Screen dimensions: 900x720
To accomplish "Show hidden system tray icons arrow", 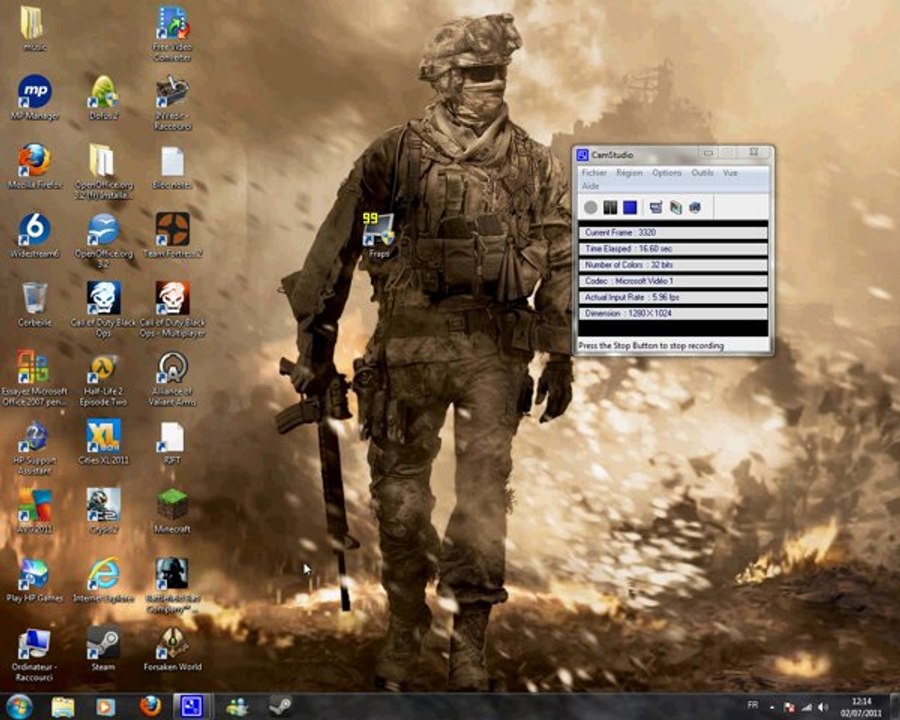I will [x=772, y=707].
